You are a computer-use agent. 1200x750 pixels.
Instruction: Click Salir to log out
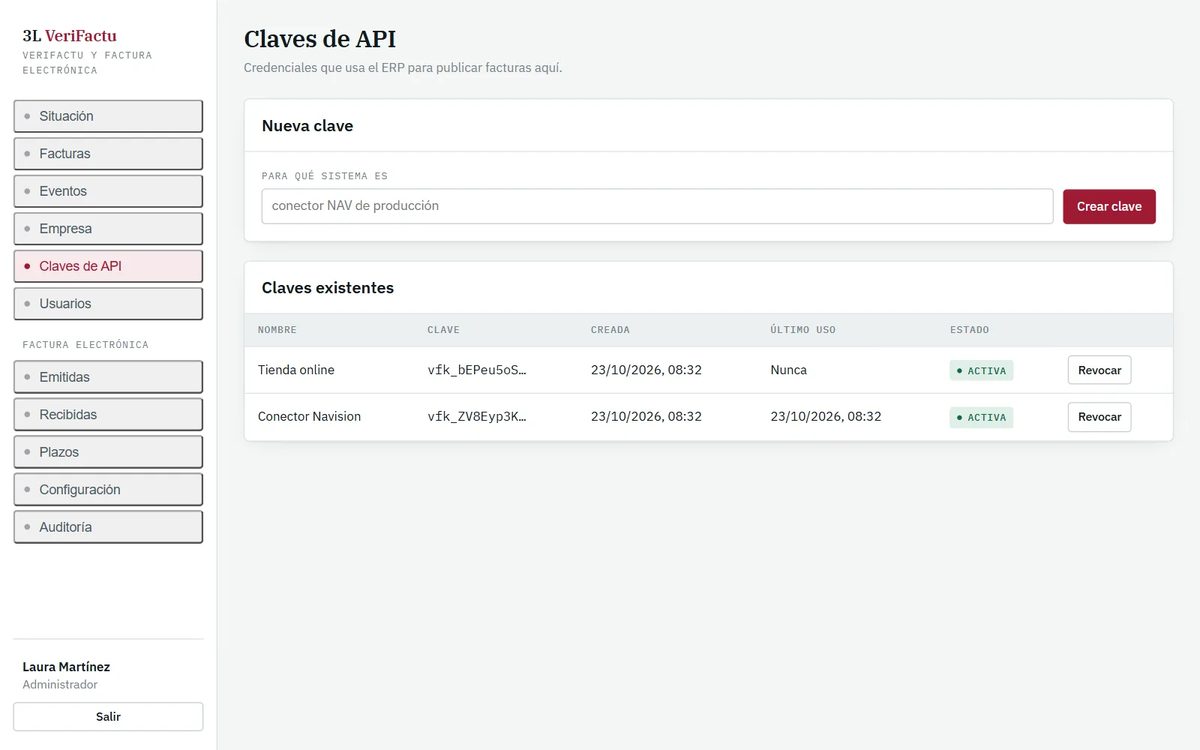pyautogui.click(x=108, y=717)
